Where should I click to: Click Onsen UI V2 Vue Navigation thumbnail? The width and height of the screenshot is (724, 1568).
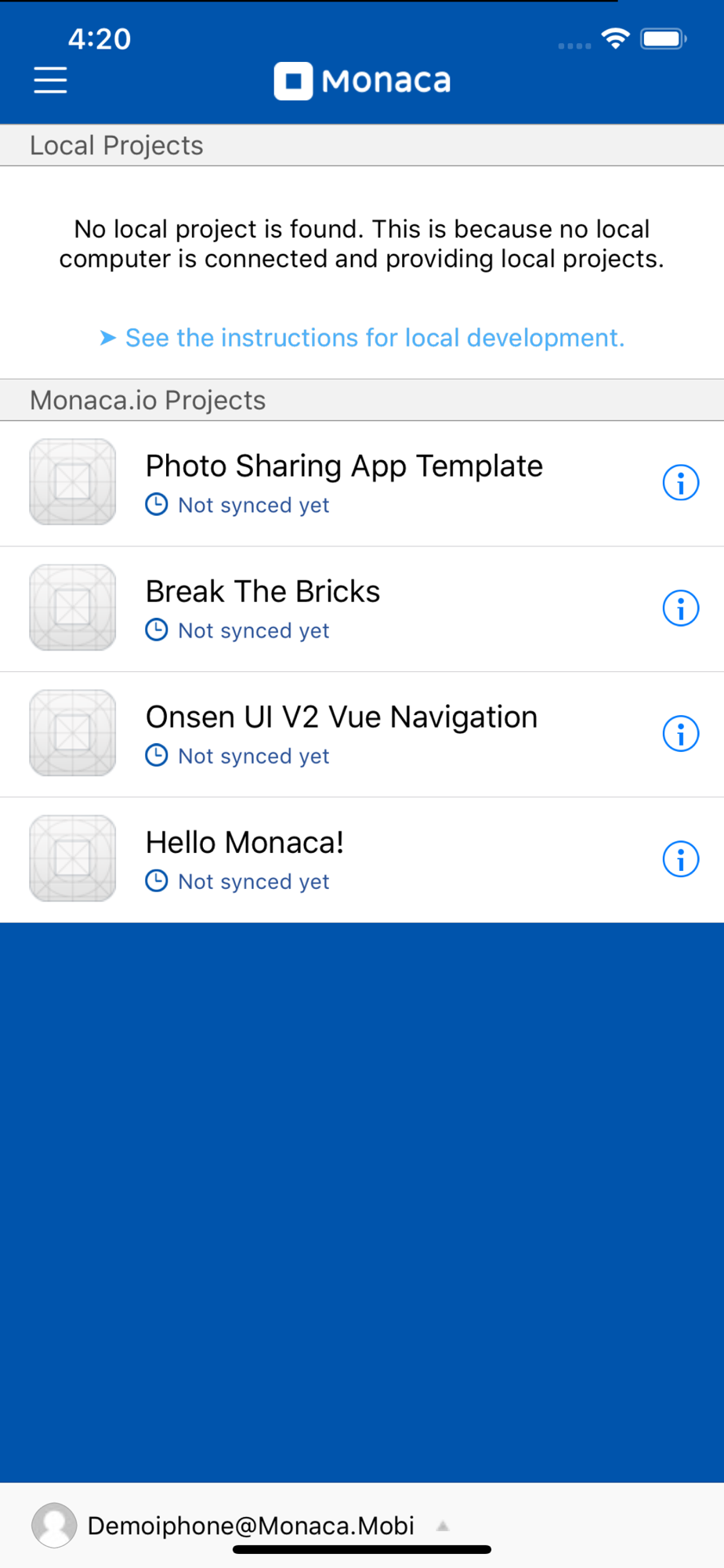click(73, 733)
